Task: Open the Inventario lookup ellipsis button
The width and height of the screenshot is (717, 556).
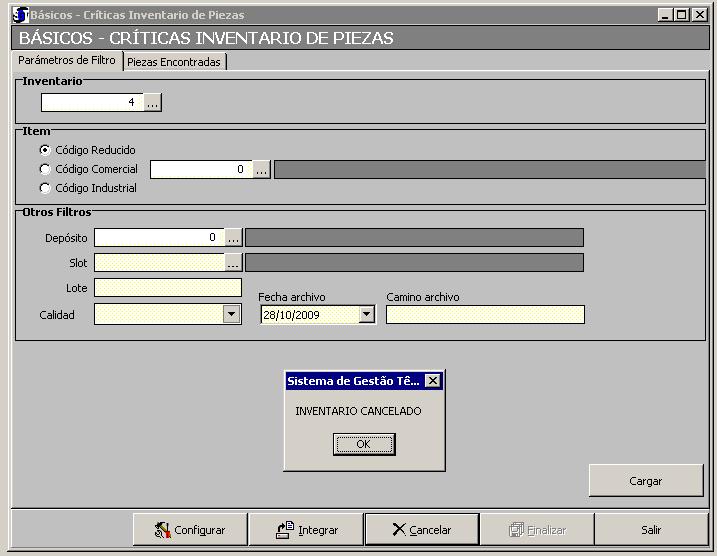Action: (152, 102)
